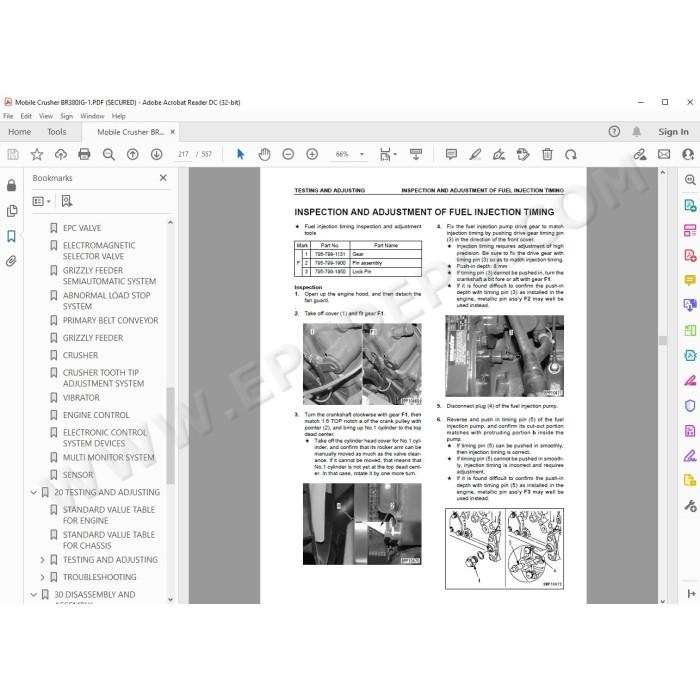Image resolution: width=700 pixels, height=700 pixels.
Task: Open bookmark options list dropdown
Action: [42, 201]
